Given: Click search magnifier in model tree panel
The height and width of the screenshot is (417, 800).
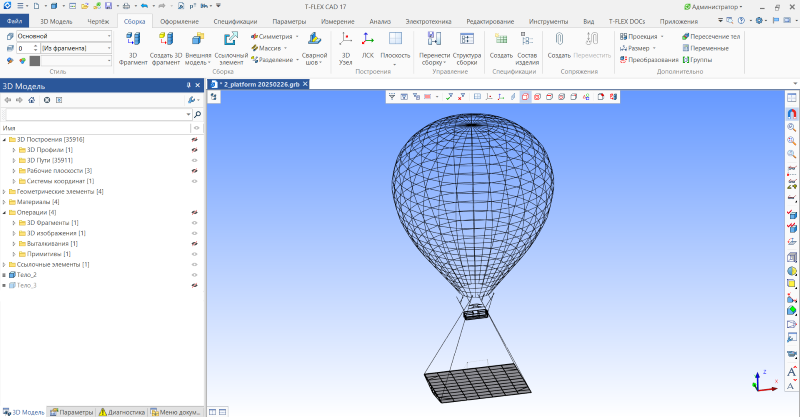Looking at the screenshot, I should click(x=196, y=115).
